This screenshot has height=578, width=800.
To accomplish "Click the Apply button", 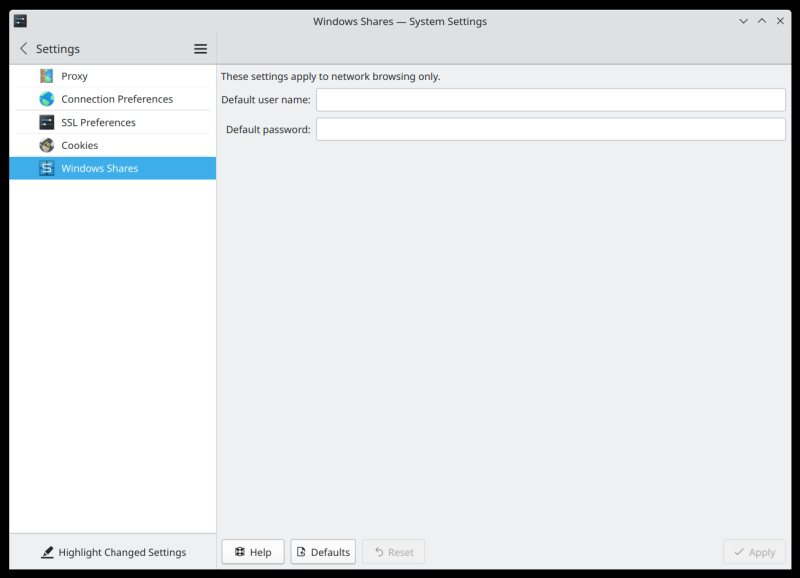I will pyautogui.click(x=754, y=552).
